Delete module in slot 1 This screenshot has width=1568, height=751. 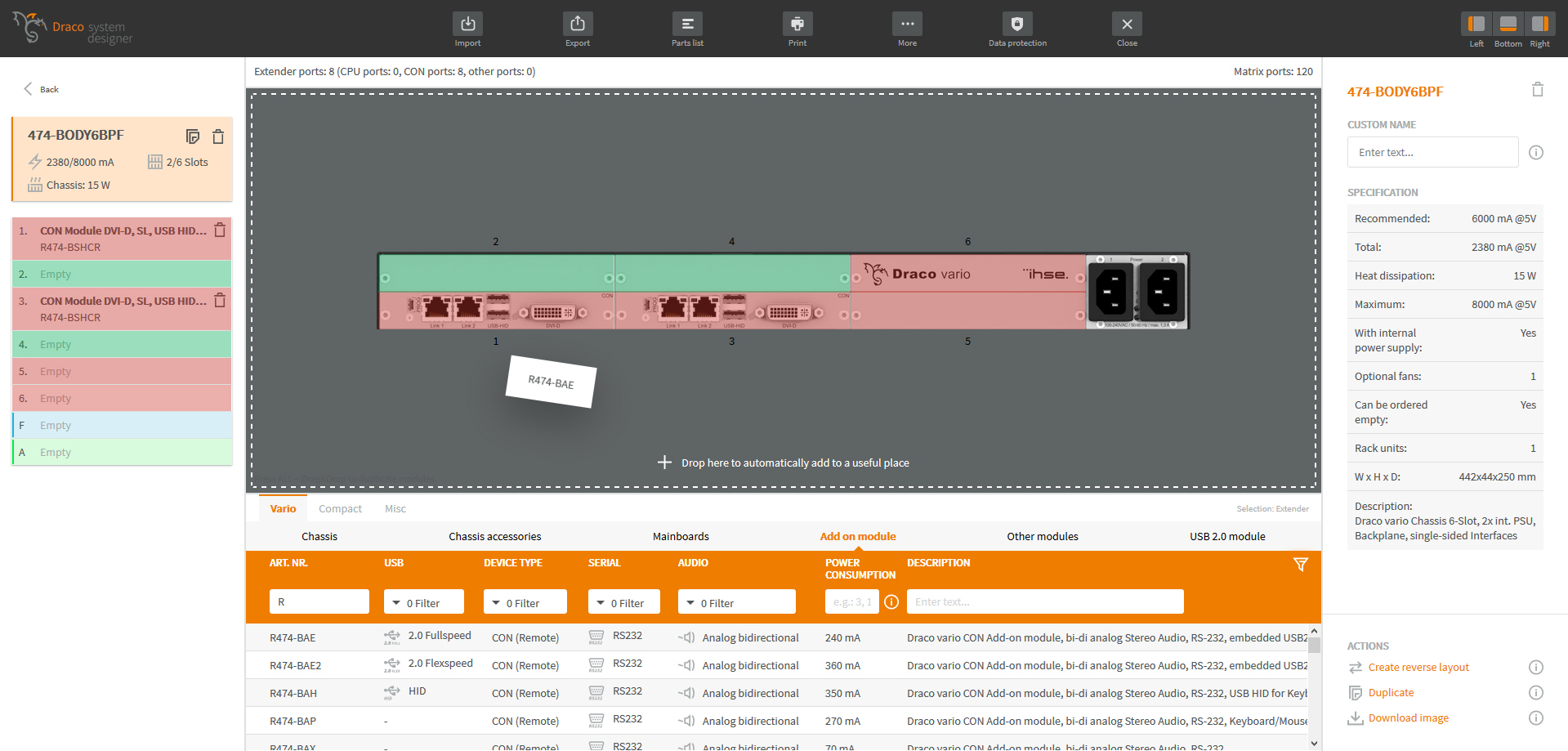[220, 230]
